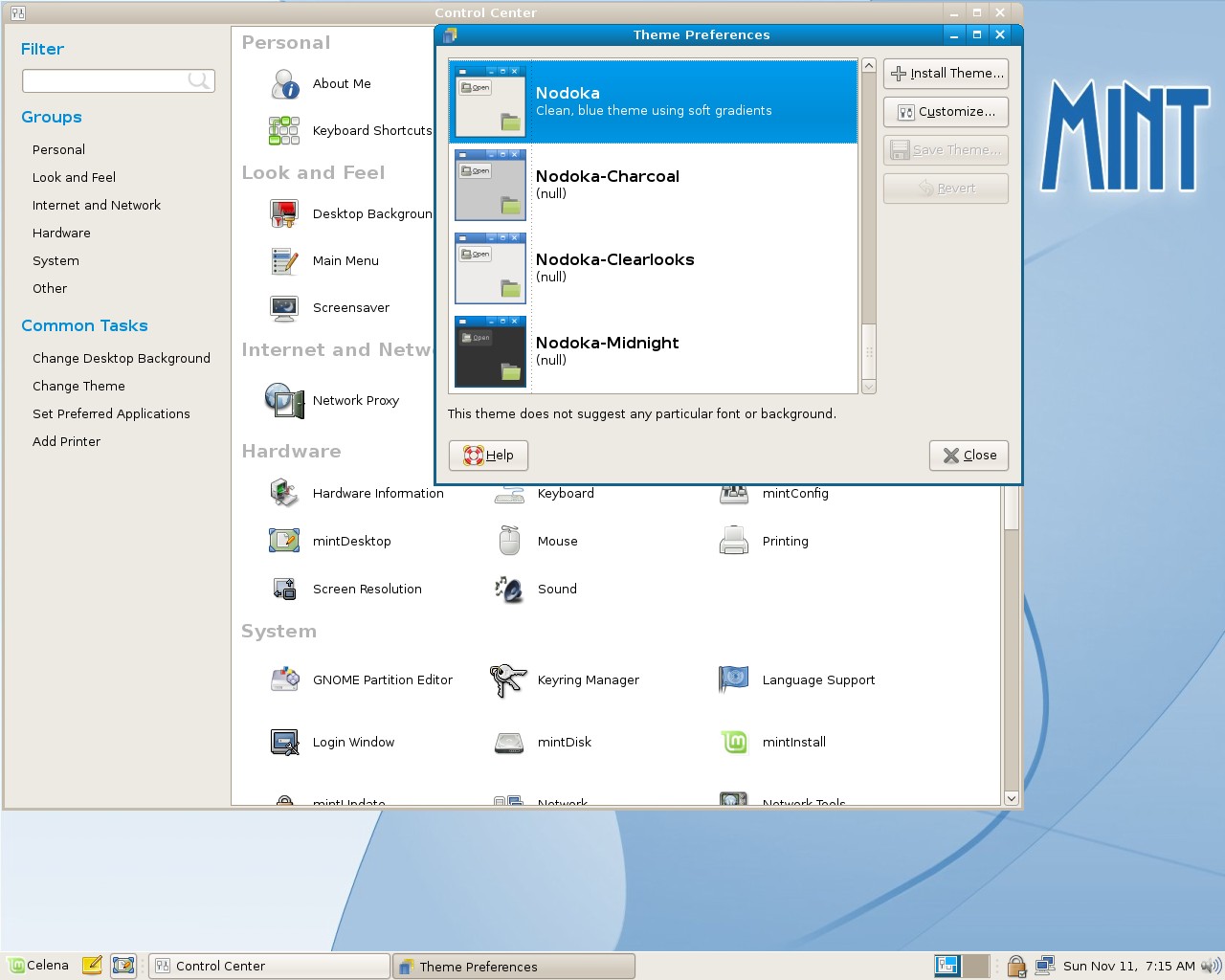Click Control Center scrollbar down arrow

[x=1012, y=798]
